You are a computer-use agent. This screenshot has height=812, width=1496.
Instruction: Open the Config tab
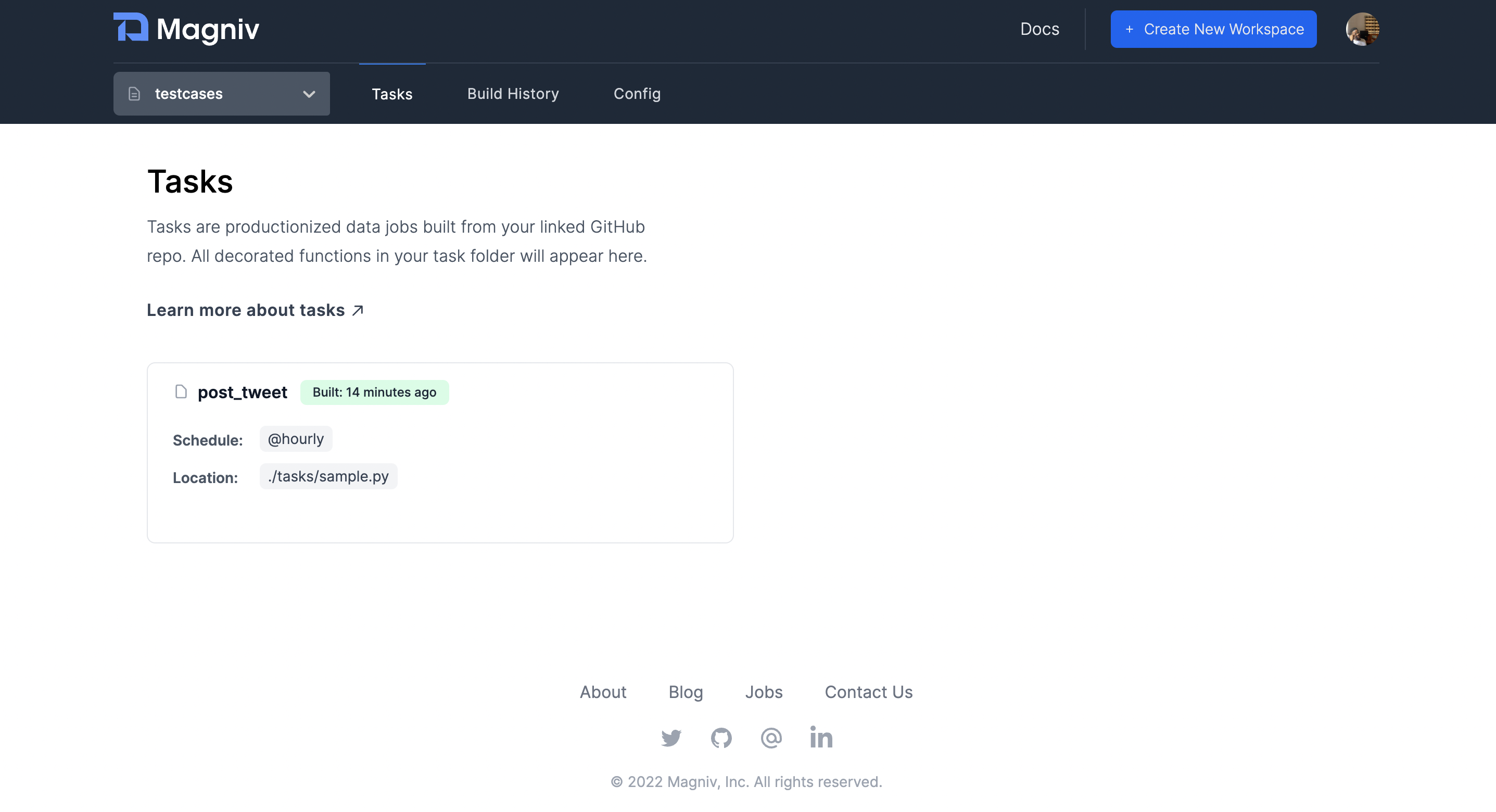coord(637,94)
